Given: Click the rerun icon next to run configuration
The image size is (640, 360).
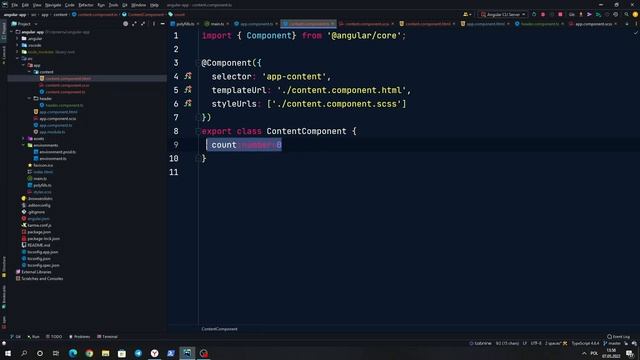Looking at the screenshot, I should click(534, 14).
